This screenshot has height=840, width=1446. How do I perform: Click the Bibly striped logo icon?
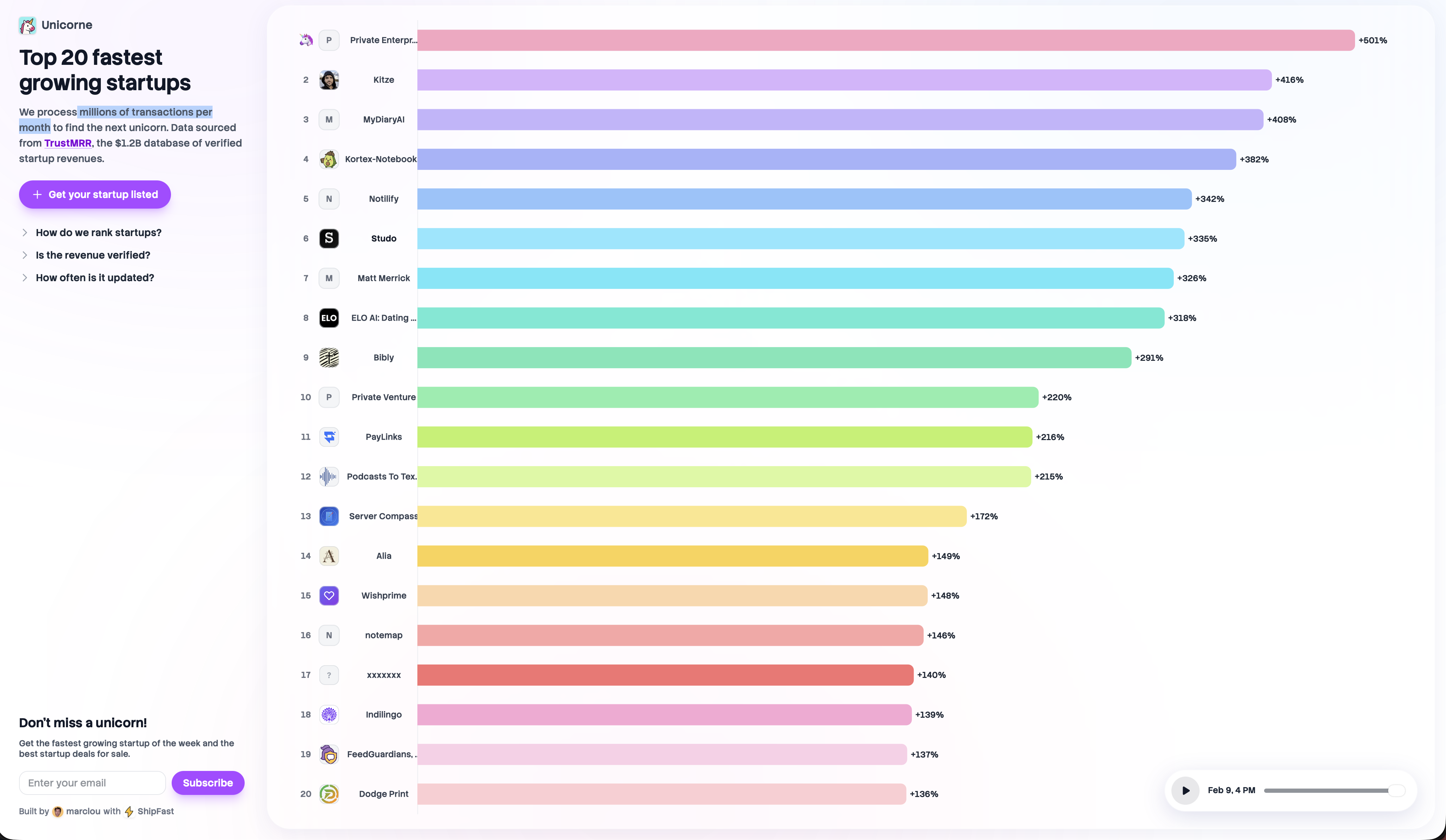coord(329,358)
